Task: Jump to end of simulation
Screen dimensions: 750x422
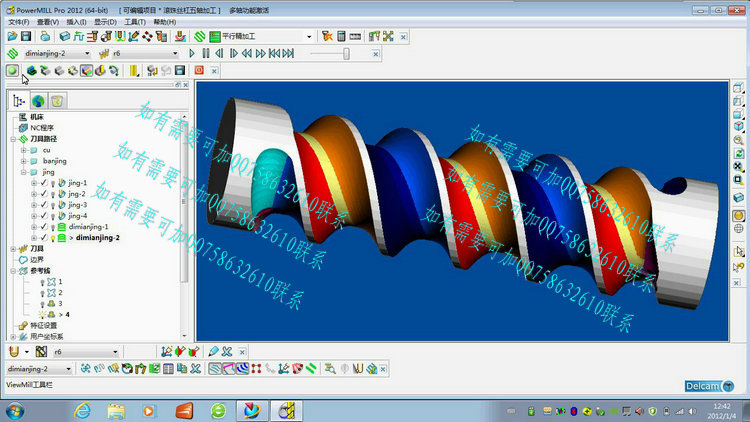Action: click(x=288, y=54)
